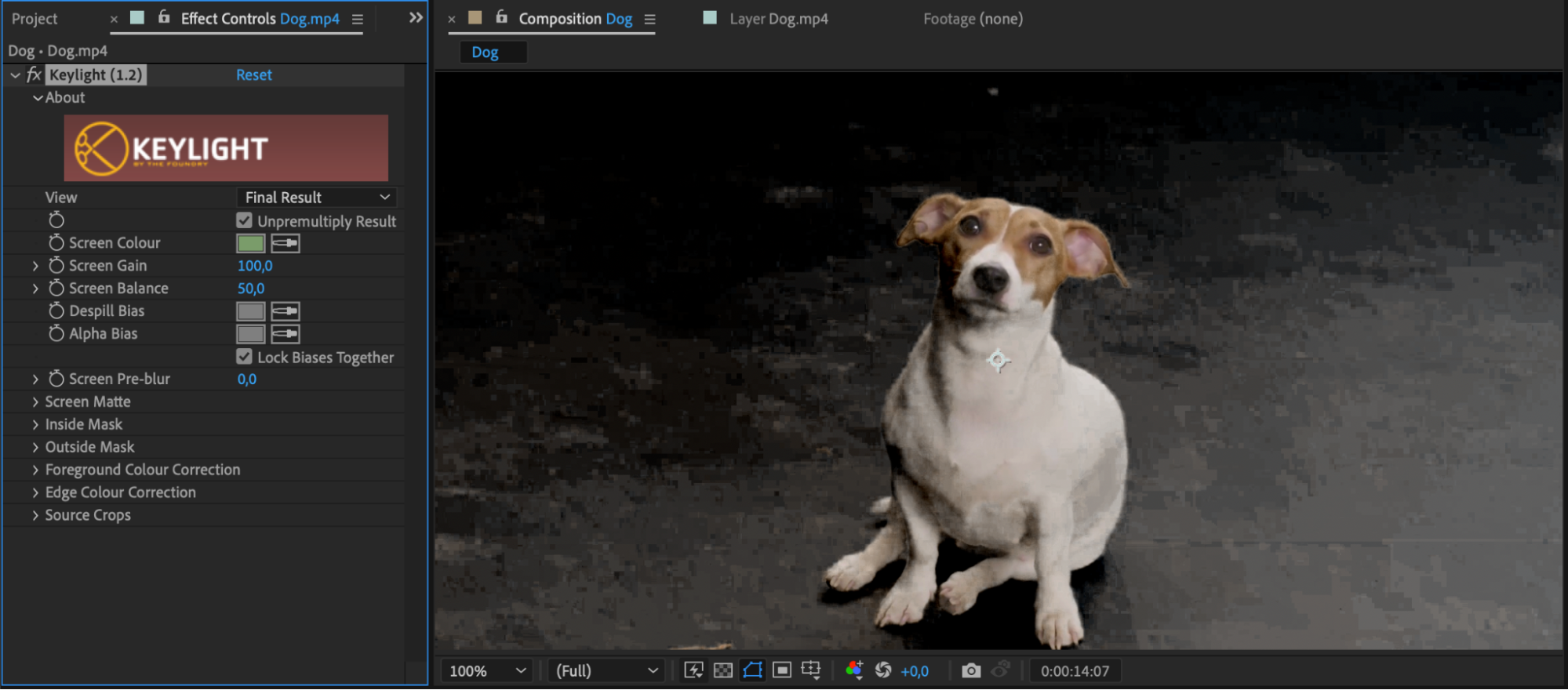
Task: Switch to the Project panel tab
Action: [x=35, y=19]
